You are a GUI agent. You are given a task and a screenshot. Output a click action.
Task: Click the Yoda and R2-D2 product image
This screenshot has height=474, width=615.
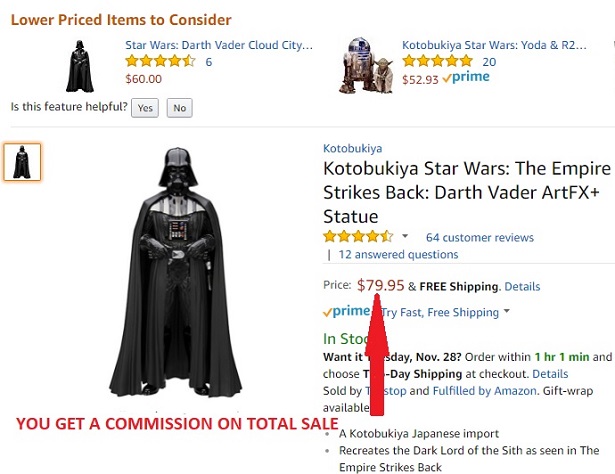tap(366, 65)
